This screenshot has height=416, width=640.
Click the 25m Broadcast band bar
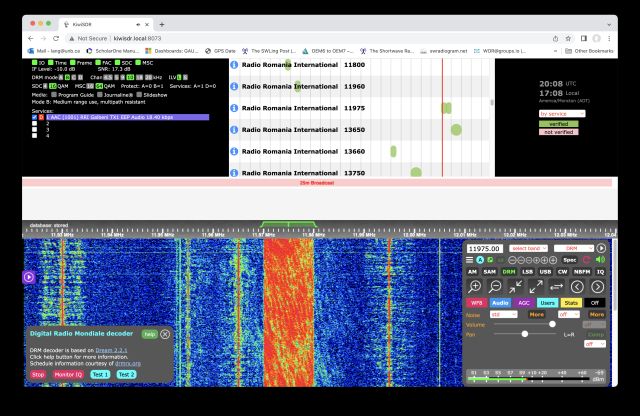coord(317,183)
